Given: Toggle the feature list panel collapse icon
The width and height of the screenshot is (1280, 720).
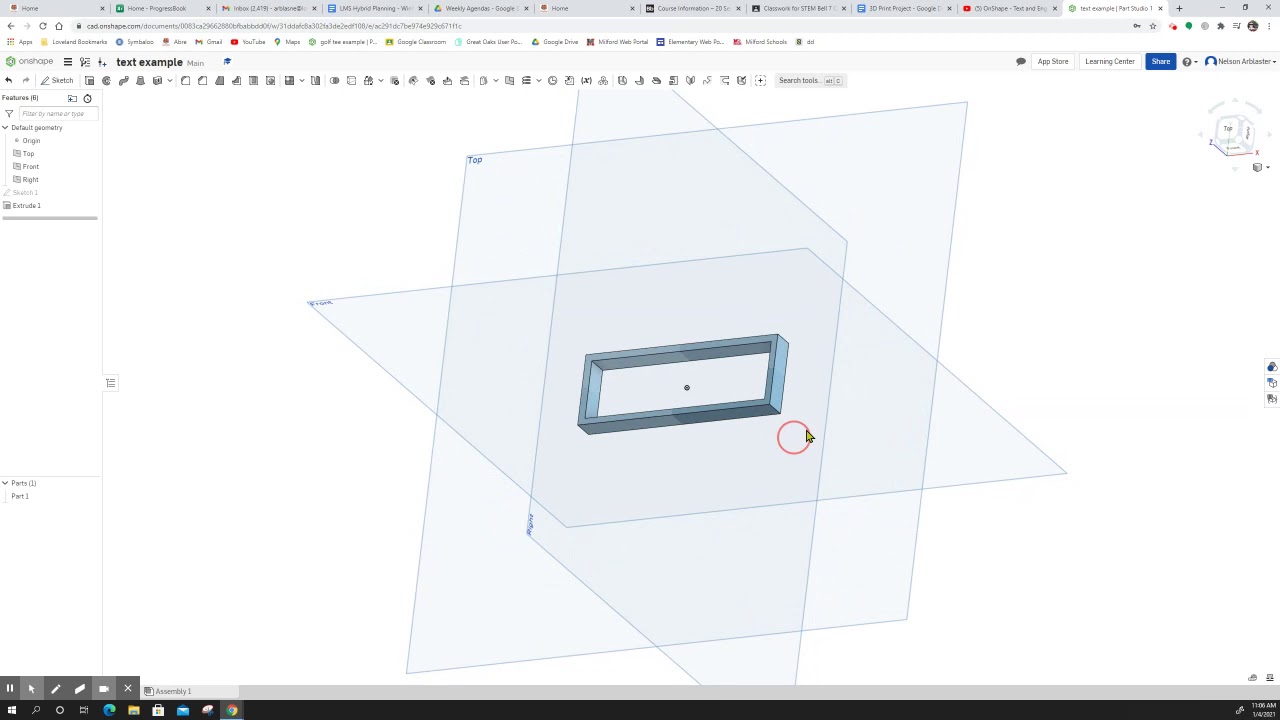Looking at the screenshot, I should [x=111, y=383].
